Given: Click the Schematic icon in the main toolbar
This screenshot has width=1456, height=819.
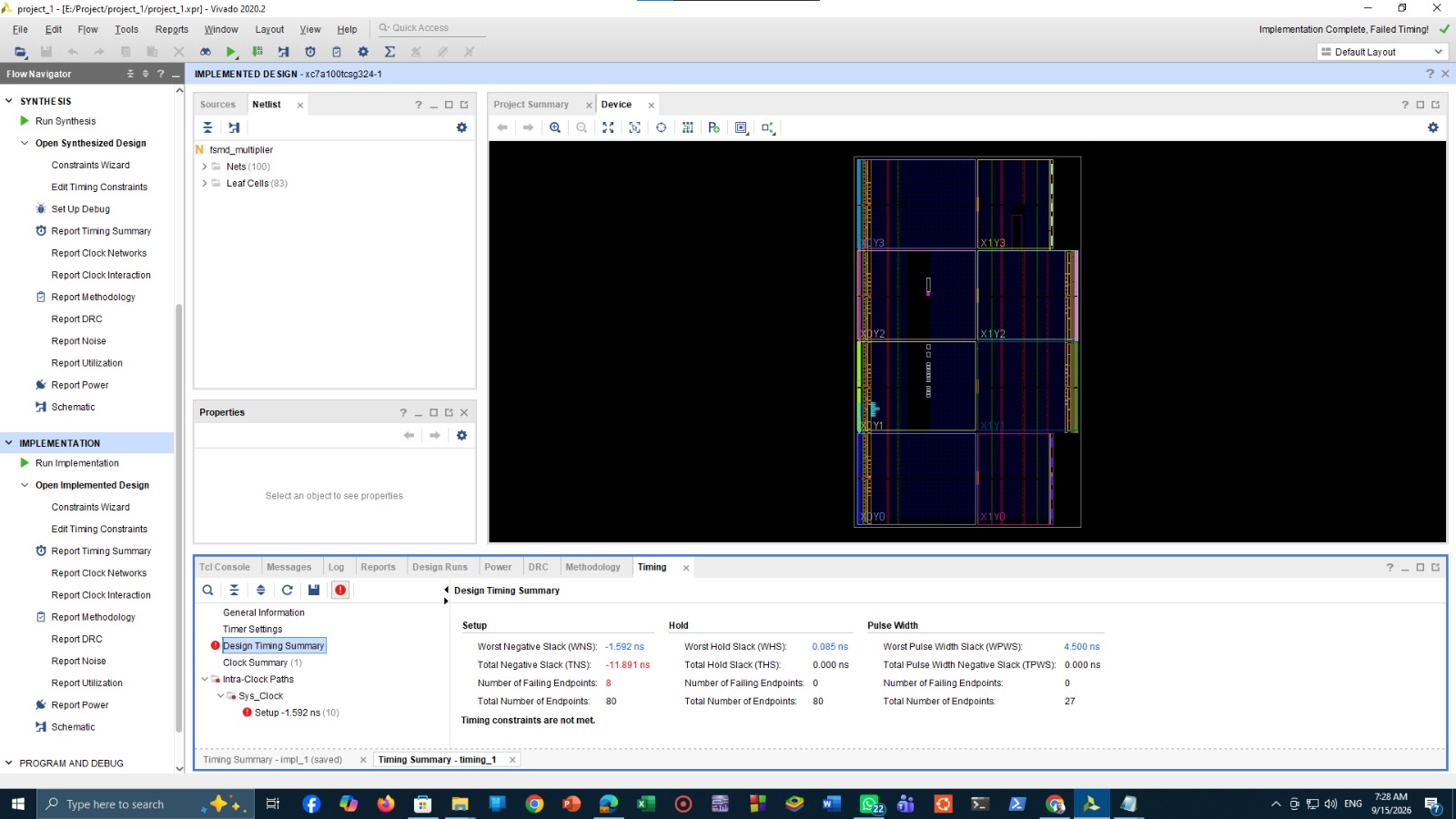Looking at the screenshot, I should pos(284,52).
